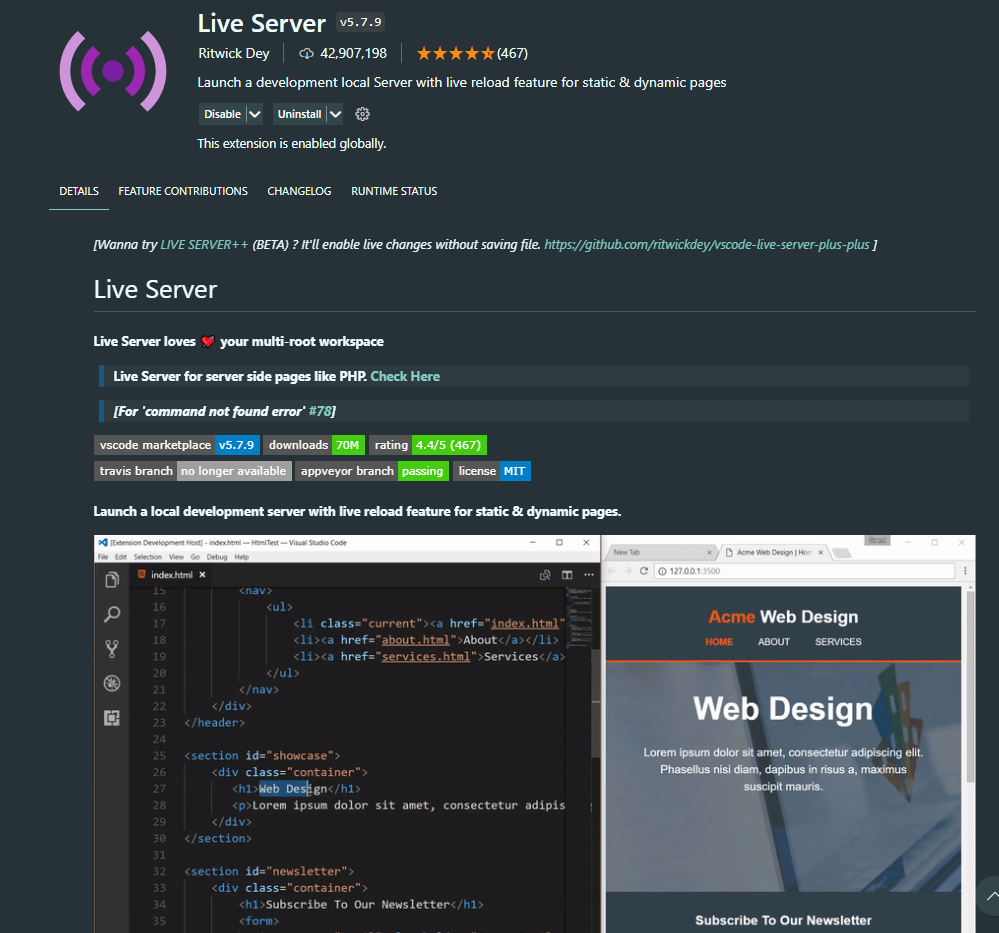Click the demo screenshot editor image

coord(347,734)
